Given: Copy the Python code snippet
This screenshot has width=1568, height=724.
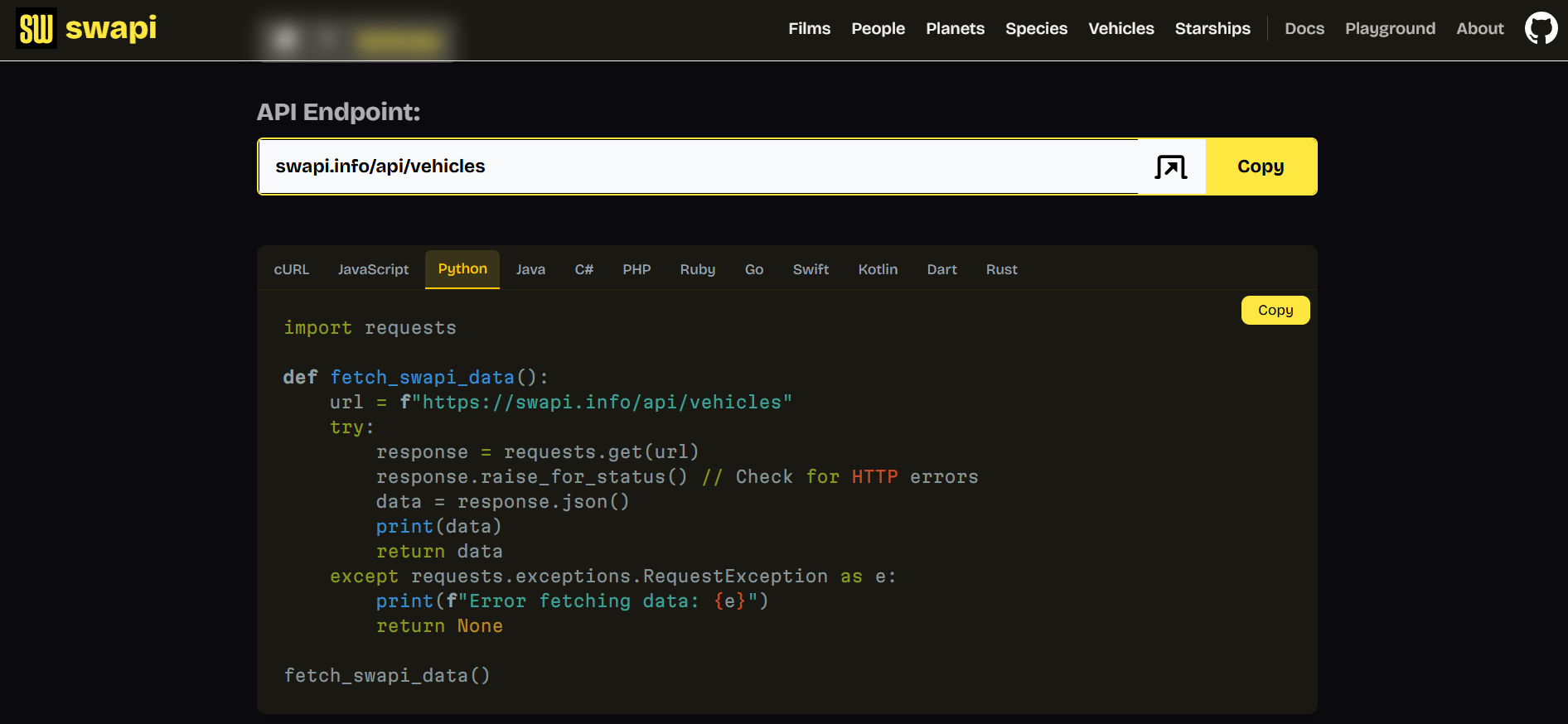Looking at the screenshot, I should pyautogui.click(x=1275, y=310).
